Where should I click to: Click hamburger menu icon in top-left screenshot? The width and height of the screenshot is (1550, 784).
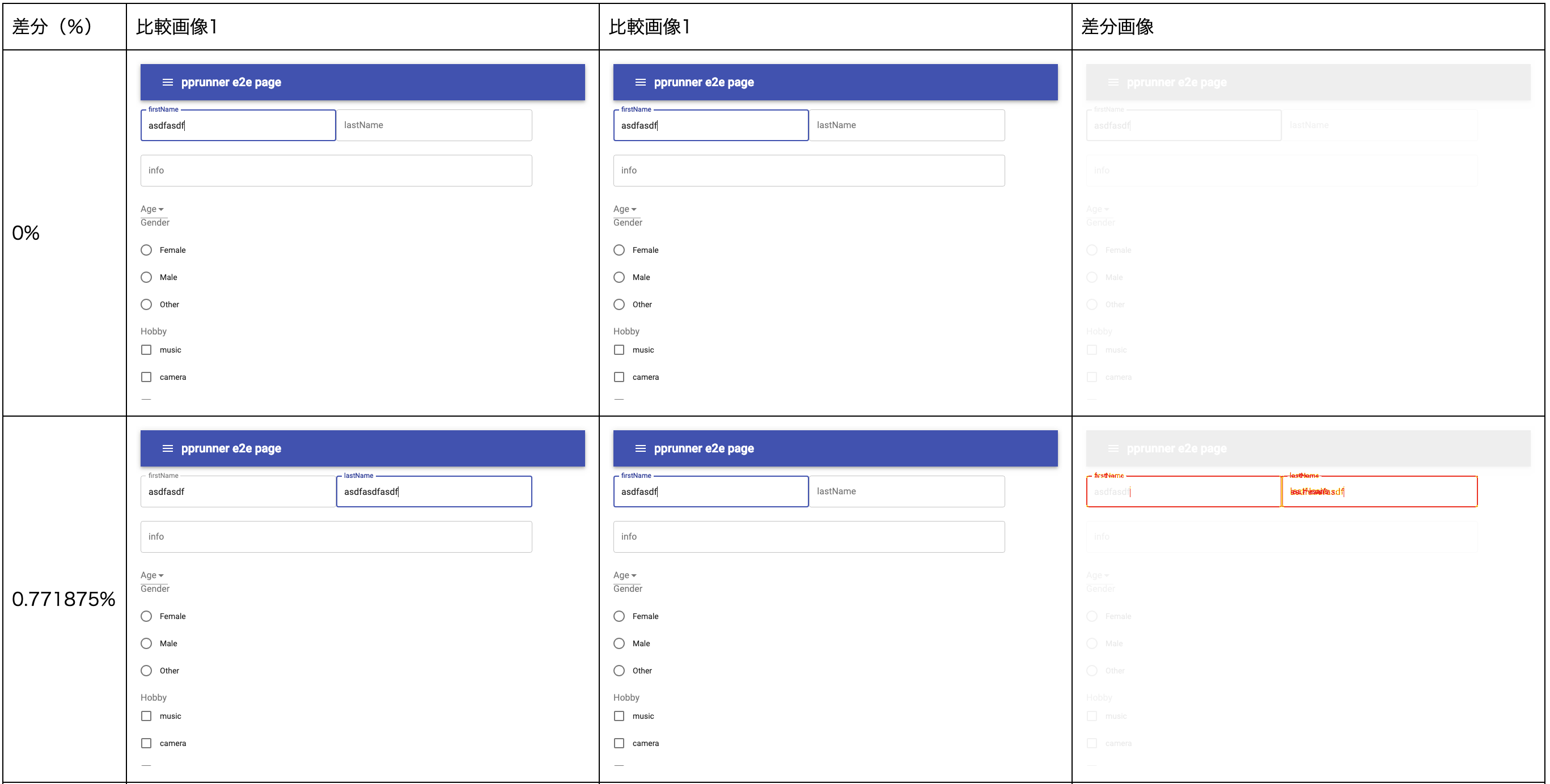(x=167, y=82)
